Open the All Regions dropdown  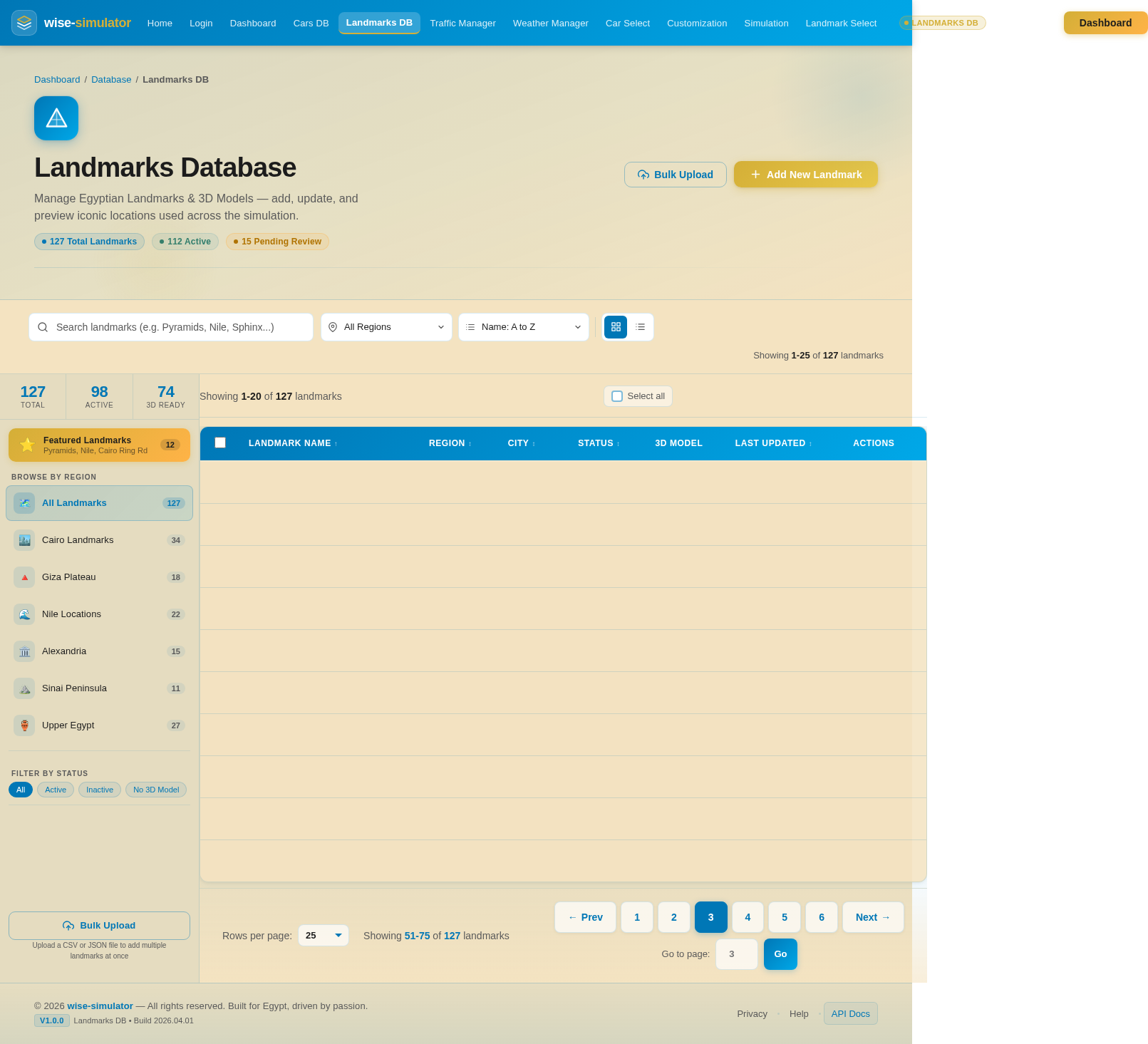386,327
